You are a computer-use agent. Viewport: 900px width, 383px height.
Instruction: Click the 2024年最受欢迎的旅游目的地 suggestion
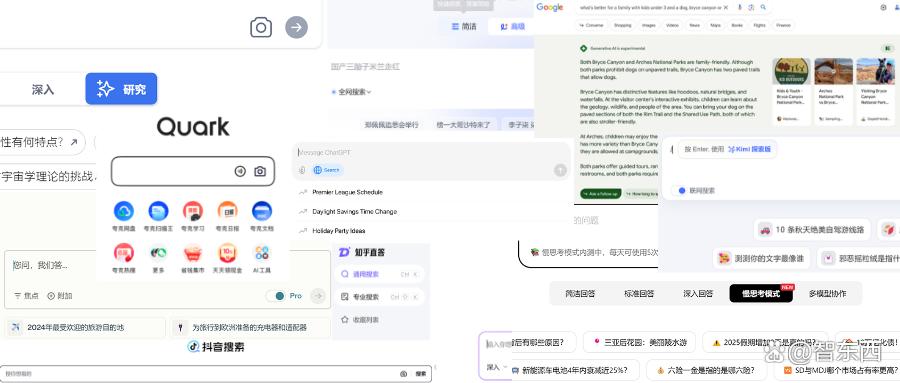tap(86, 327)
